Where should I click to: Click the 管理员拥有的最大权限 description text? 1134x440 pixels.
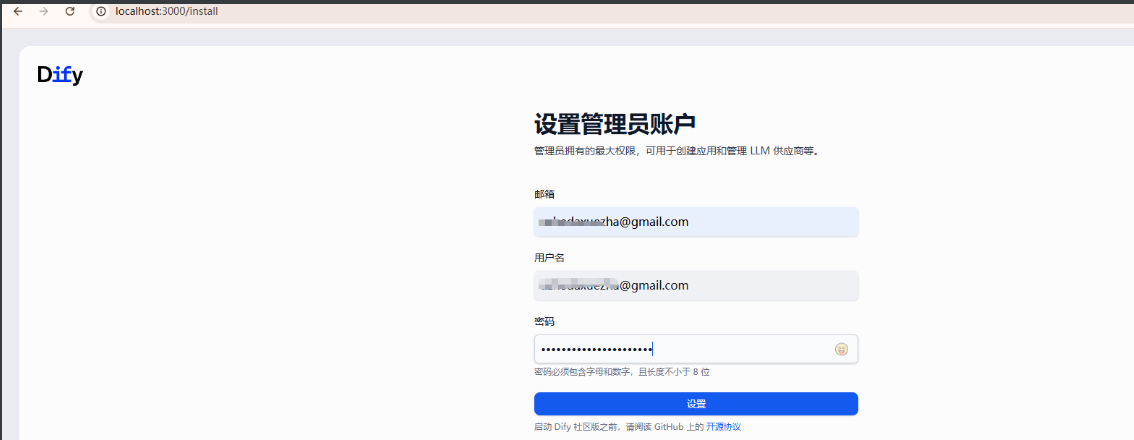tap(676, 152)
